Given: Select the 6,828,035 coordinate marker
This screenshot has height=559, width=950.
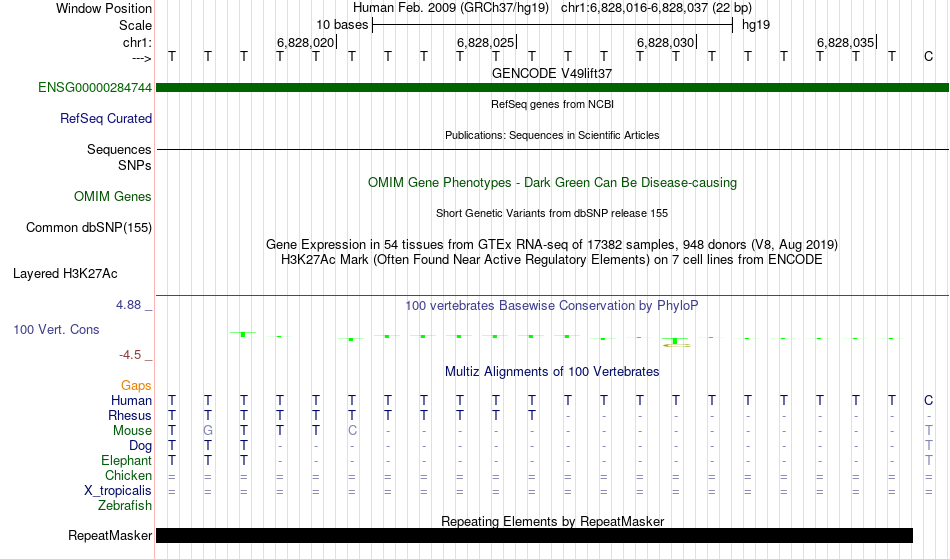Looking at the screenshot, I should pos(845,42).
